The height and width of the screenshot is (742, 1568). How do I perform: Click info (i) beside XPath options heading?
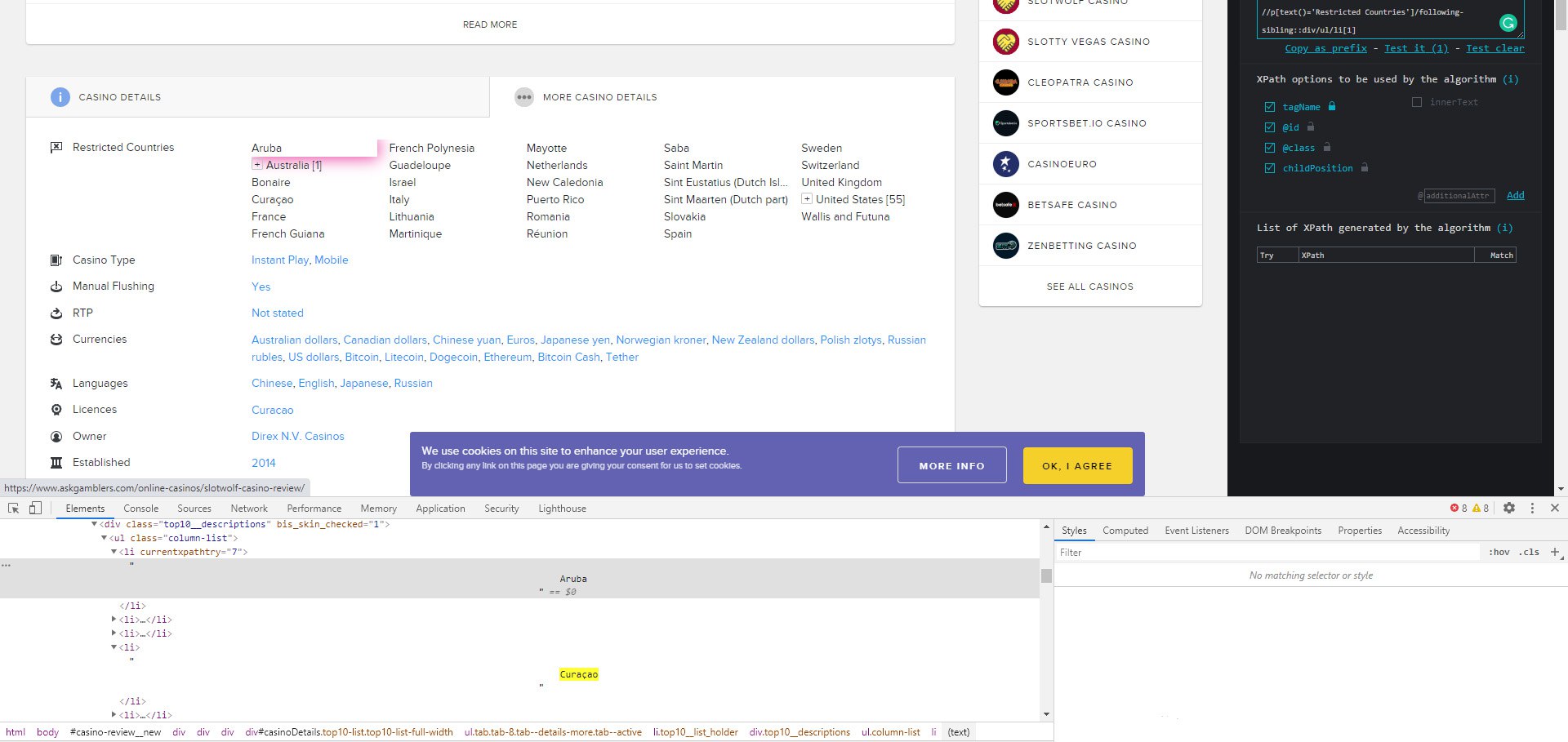click(1511, 79)
